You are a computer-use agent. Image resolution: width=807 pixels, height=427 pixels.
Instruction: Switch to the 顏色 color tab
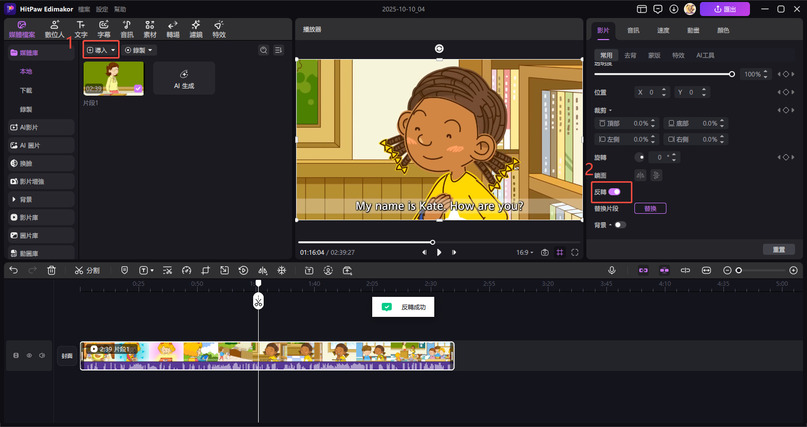pos(723,30)
